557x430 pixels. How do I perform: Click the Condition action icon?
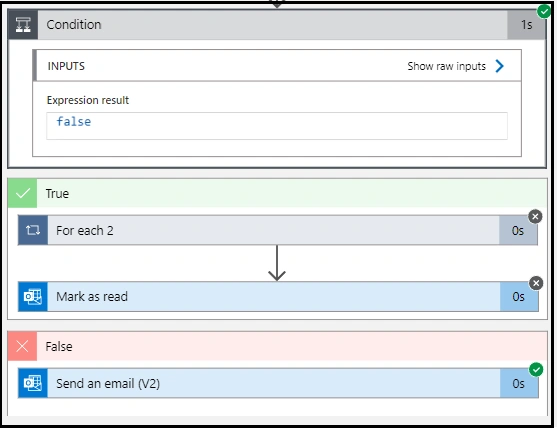tap(23, 25)
